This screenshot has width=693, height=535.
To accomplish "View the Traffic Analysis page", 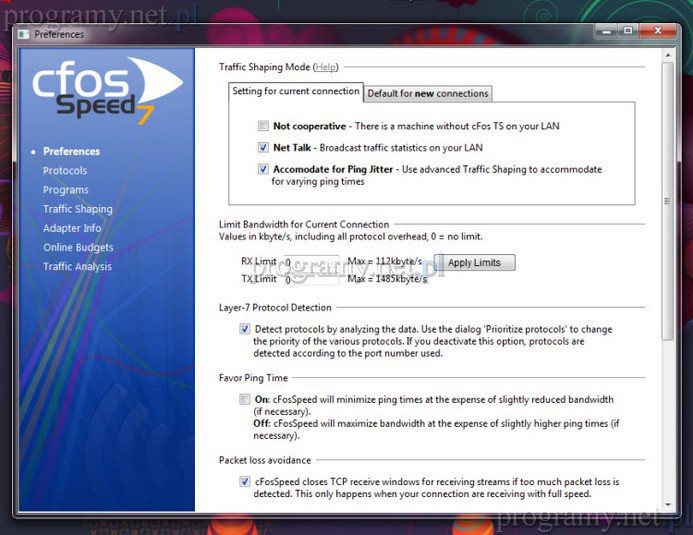I will (77, 267).
